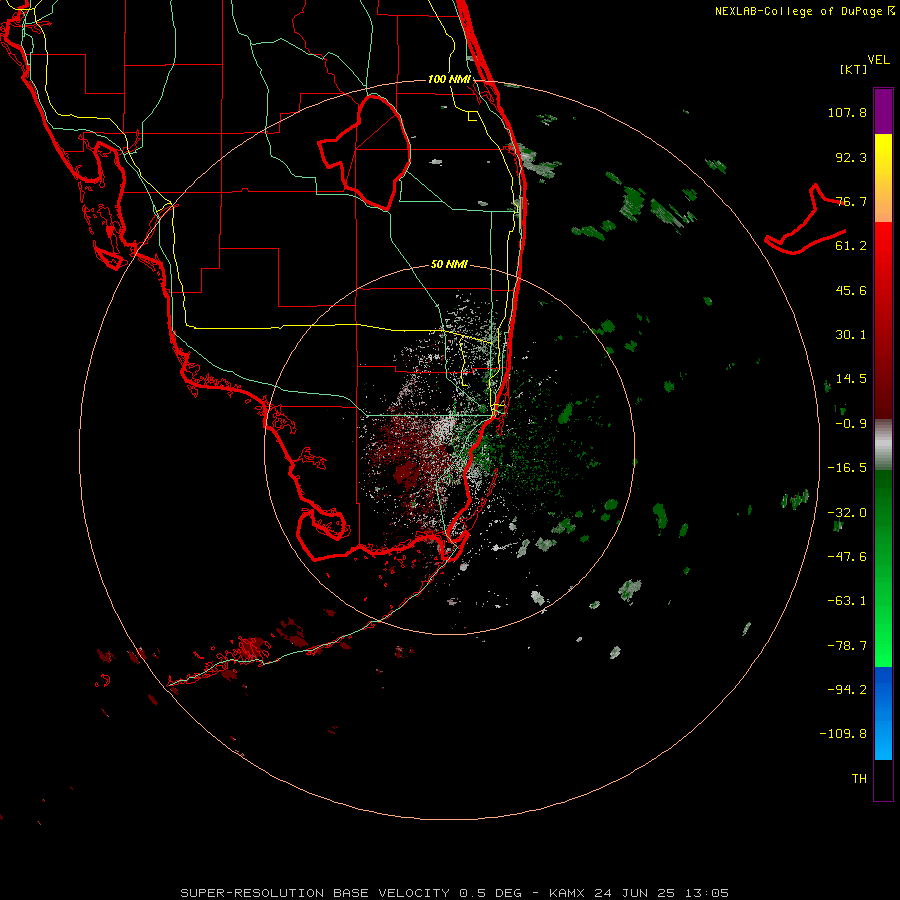The width and height of the screenshot is (900, 900).
Task: Click the VEL legend title
Action: 878,60
